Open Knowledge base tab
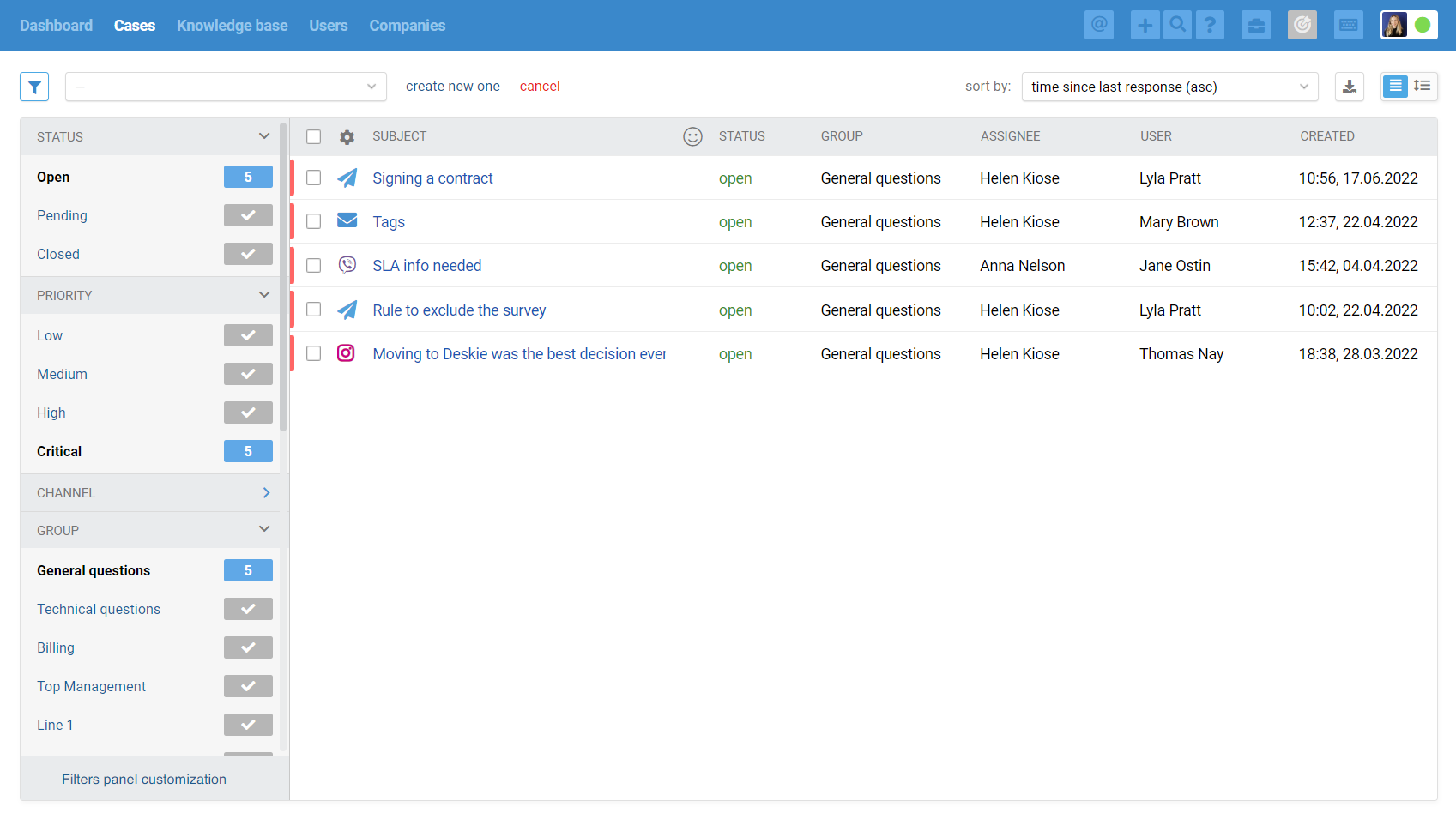The height and width of the screenshot is (819, 1456). [x=232, y=26]
